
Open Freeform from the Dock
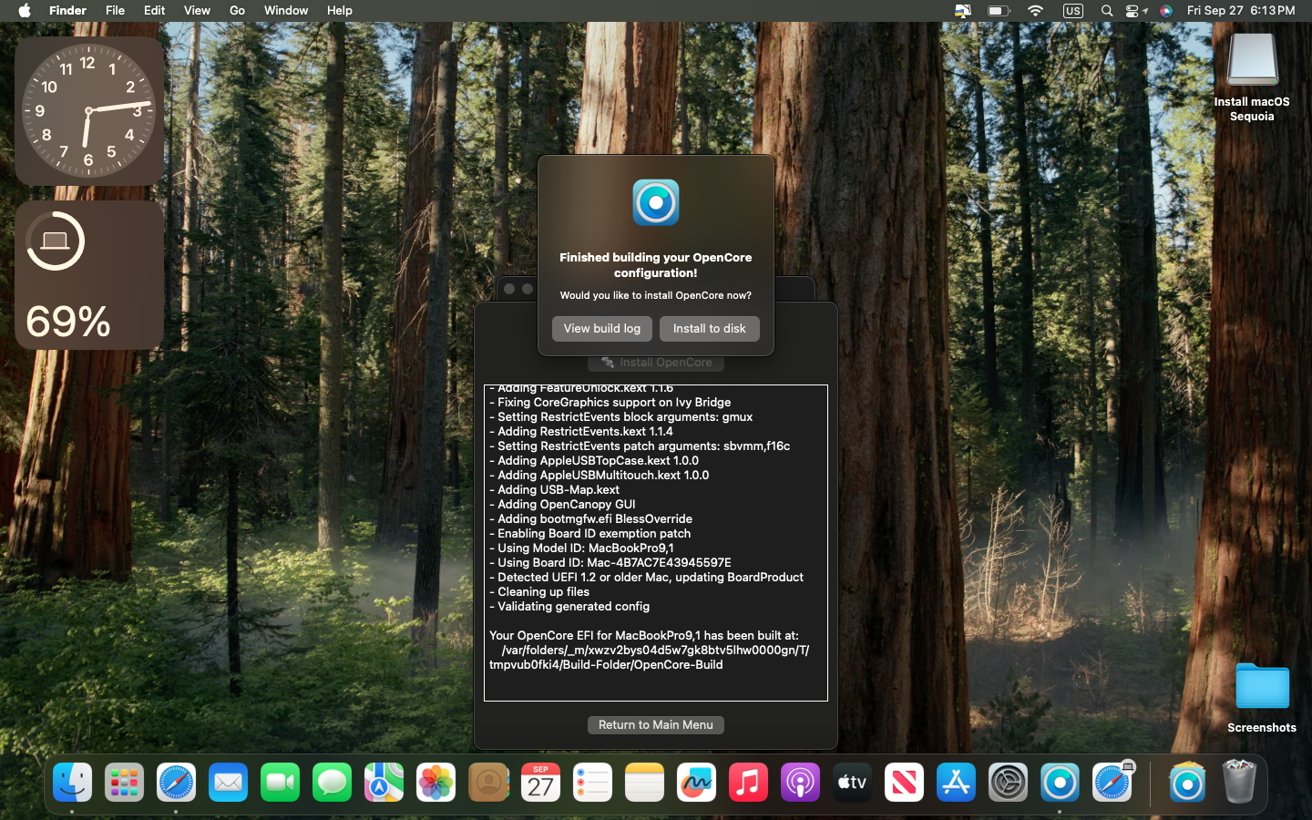click(696, 782)
